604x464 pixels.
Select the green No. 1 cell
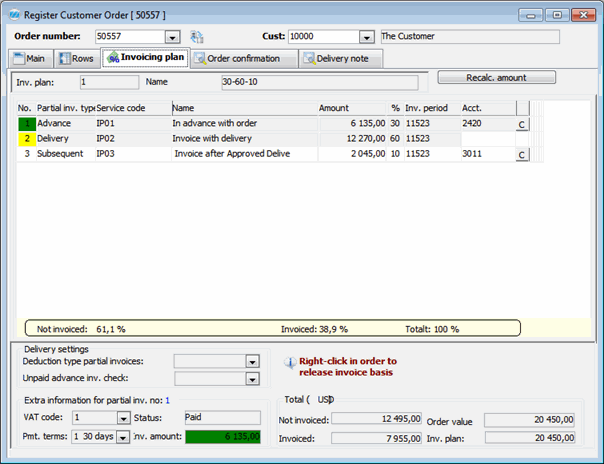click(26, 123)
